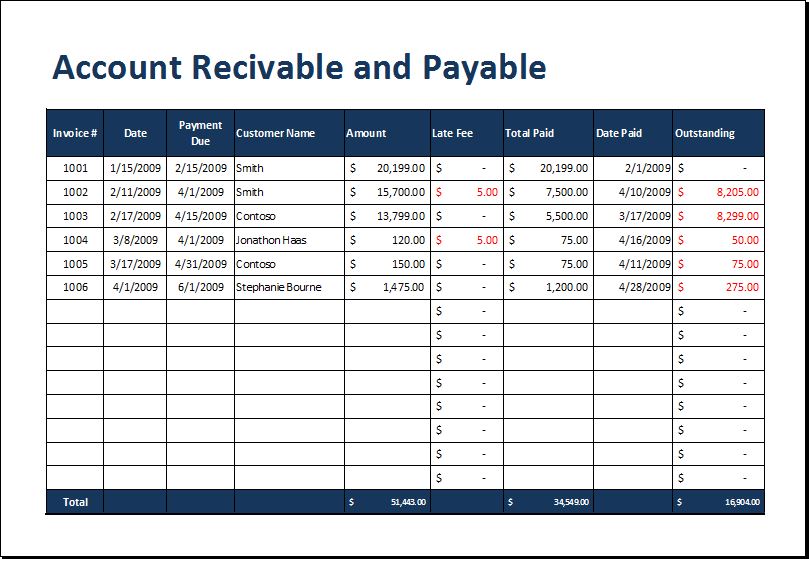Select the Total row label cell

(x=75, y=502)
